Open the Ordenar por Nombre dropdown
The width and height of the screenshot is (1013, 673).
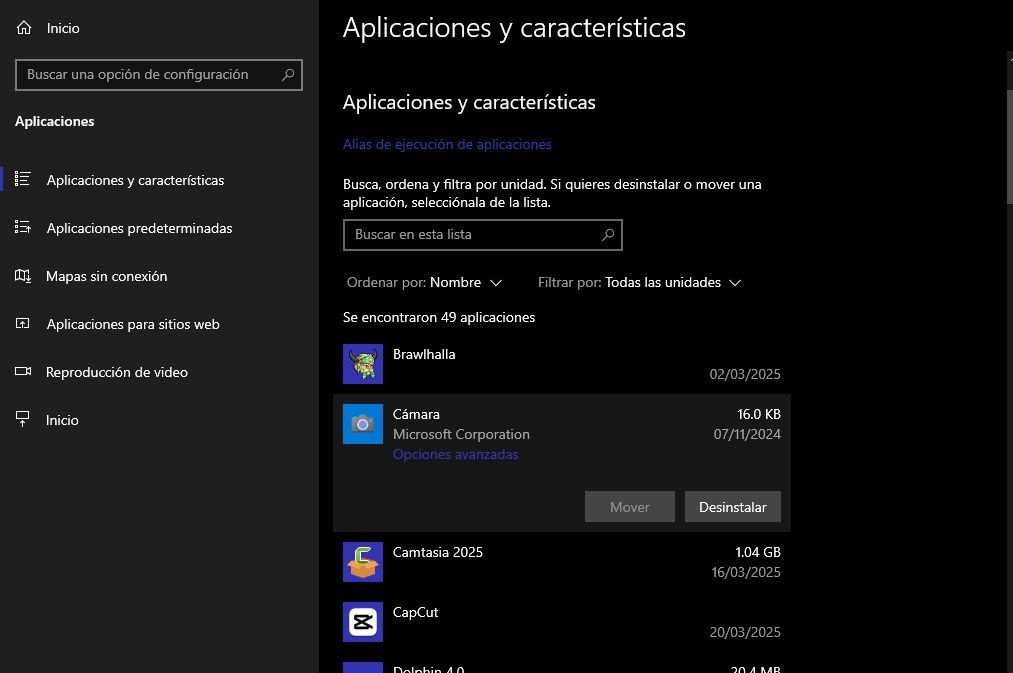click(x=424, y=282)
